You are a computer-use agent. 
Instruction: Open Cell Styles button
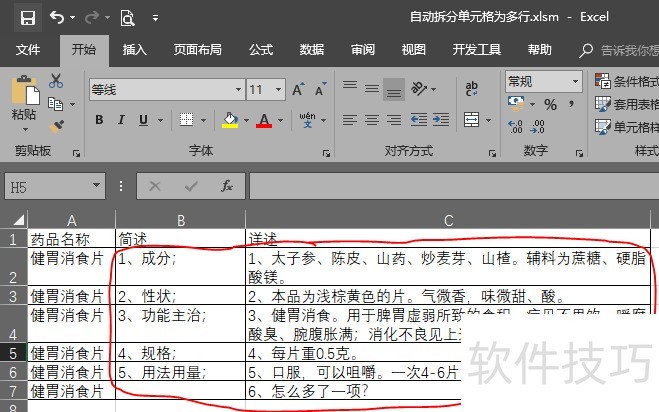(x=626, y=127)
